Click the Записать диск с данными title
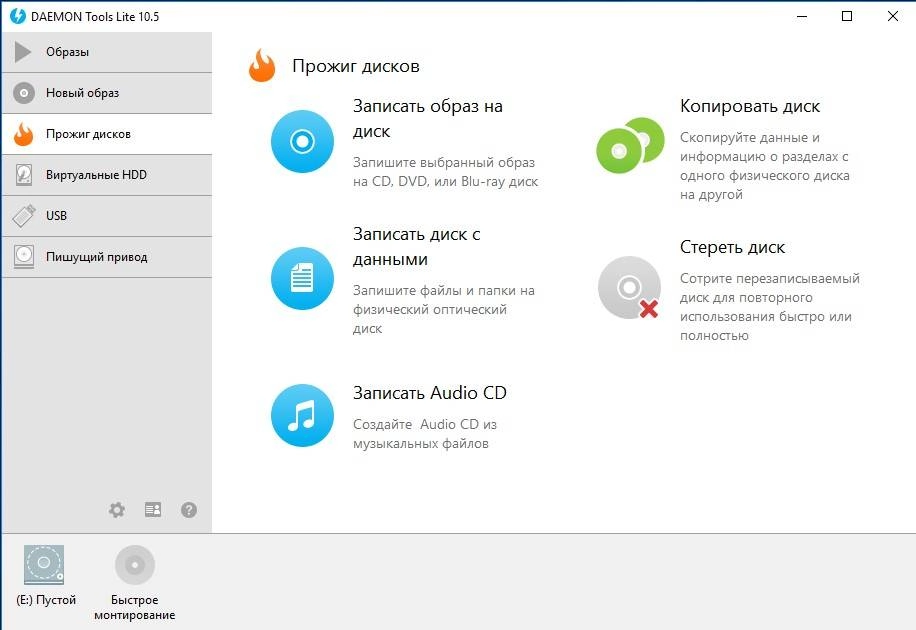This screenshot has width=916, height=630. [x=417, y=247]
